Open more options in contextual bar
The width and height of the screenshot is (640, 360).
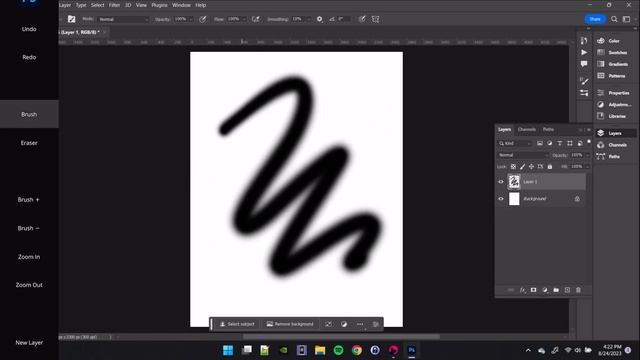pyautogui.click(x=360, y=324)
